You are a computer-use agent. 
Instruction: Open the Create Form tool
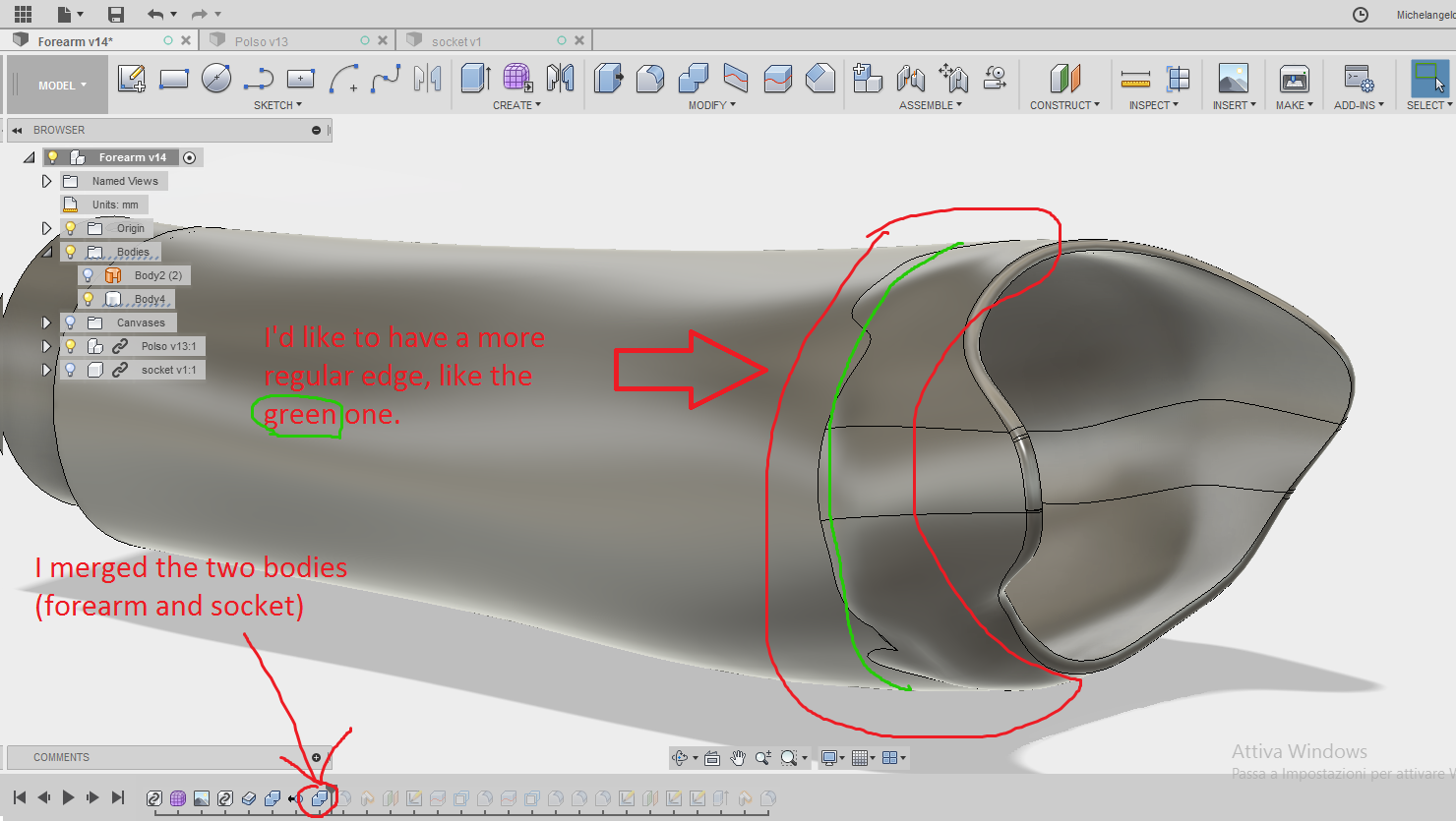coord(516,79)
